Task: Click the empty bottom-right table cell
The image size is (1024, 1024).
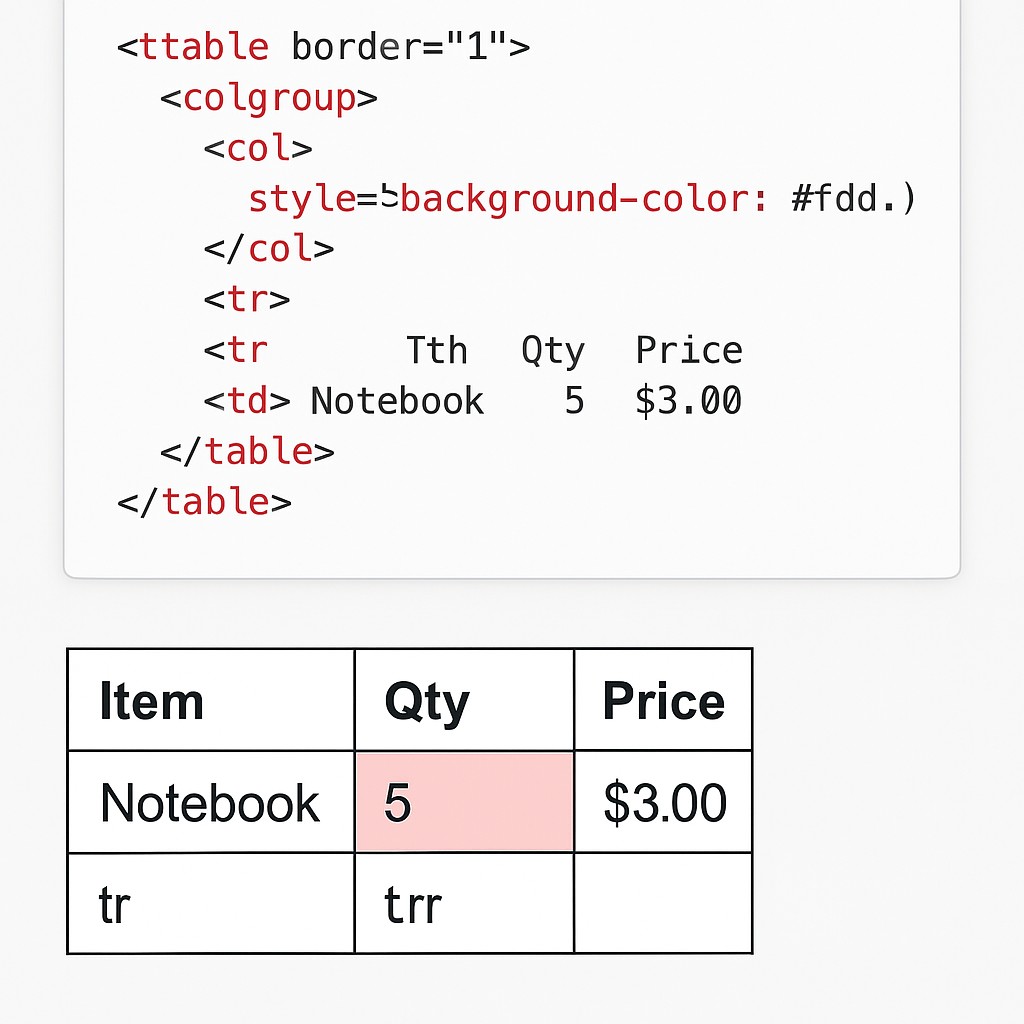Action: pos(663,904)
